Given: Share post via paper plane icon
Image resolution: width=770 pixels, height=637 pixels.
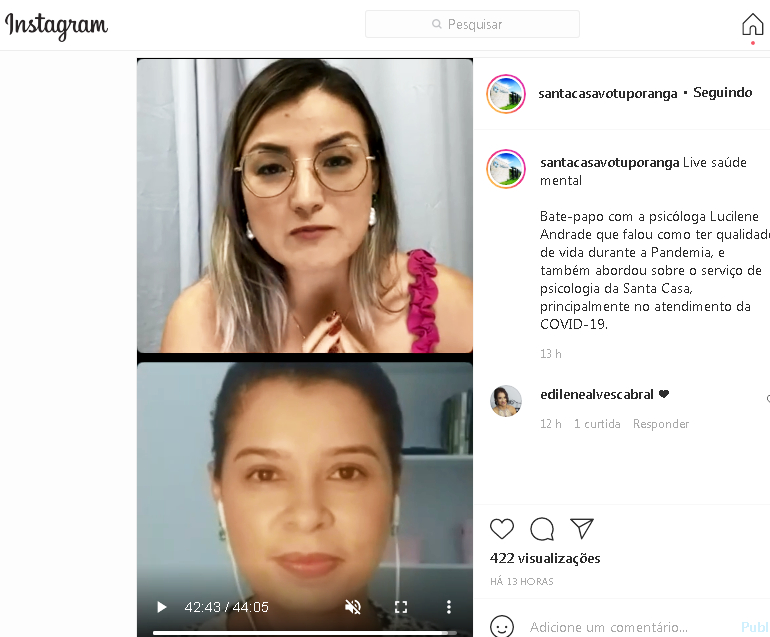Looking at the screenshot, I should point(582,528).
